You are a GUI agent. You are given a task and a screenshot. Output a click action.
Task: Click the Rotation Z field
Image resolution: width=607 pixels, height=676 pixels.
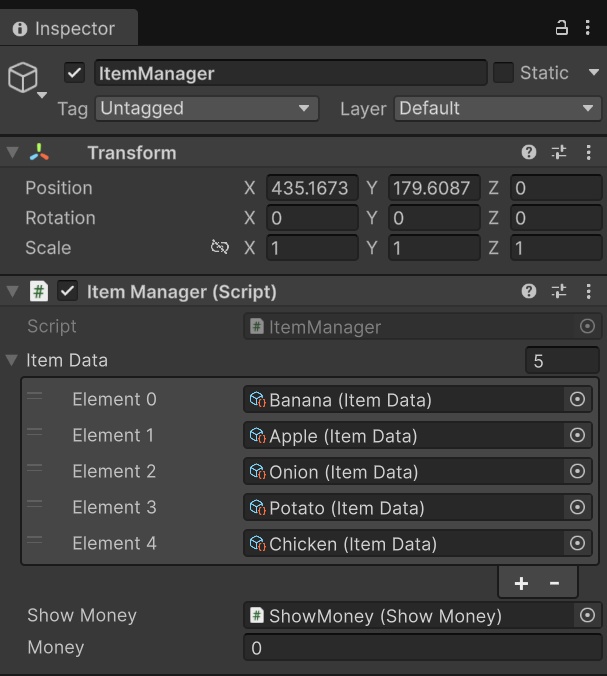(x=556, y=218)
